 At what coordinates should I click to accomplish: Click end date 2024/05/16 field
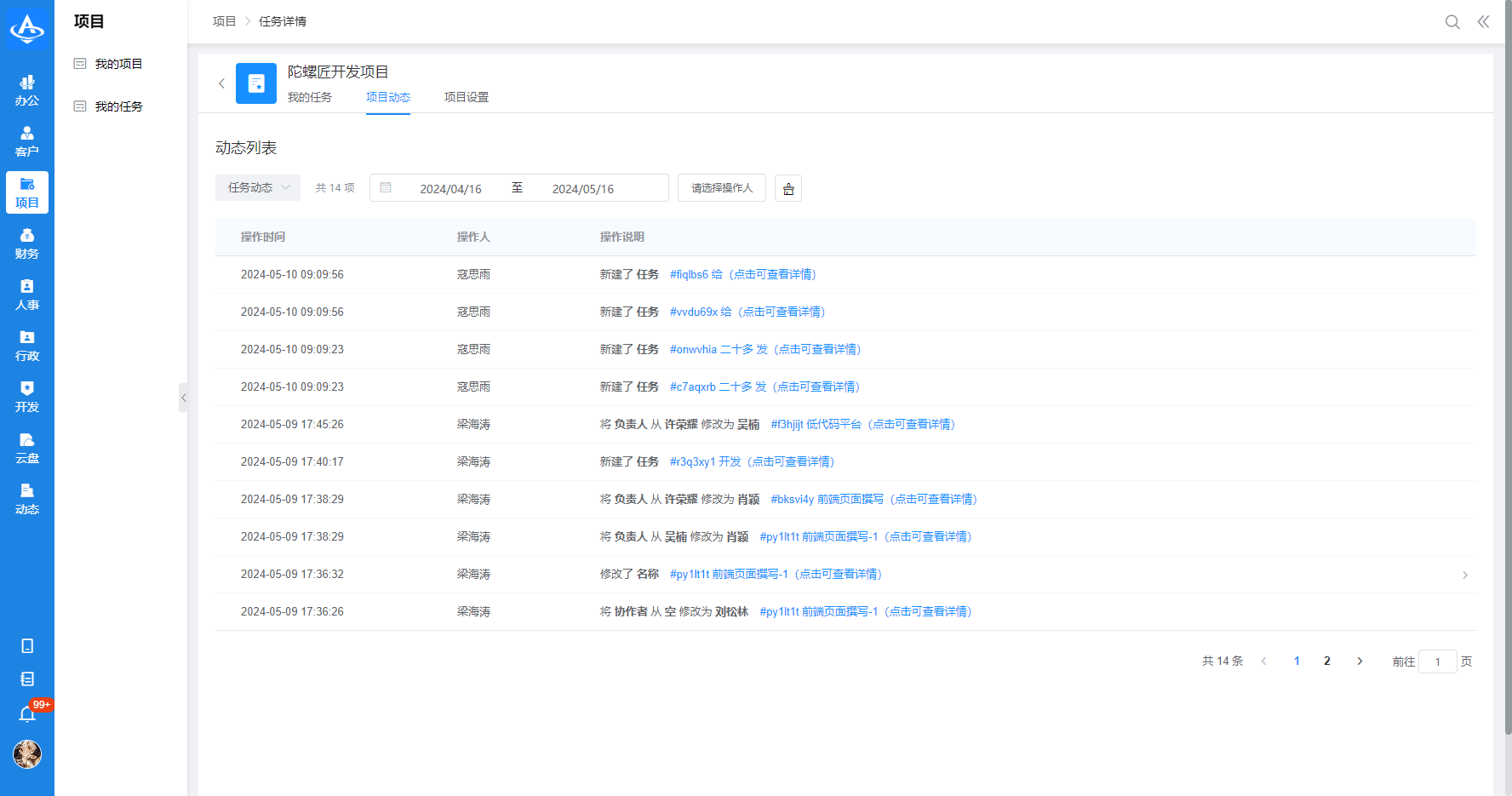[x=583, y=188]
